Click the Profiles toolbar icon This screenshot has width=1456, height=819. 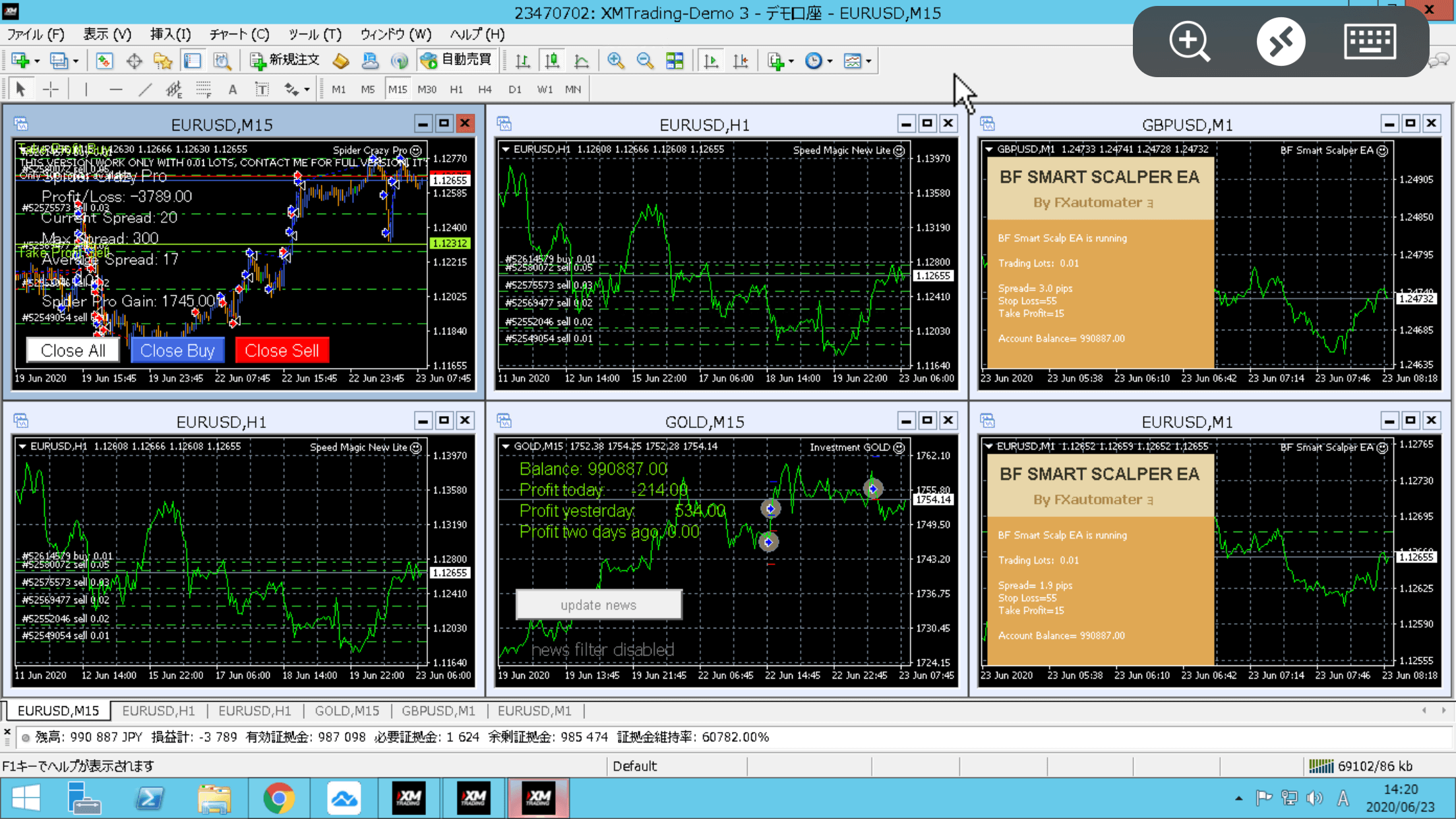(58, 61)
